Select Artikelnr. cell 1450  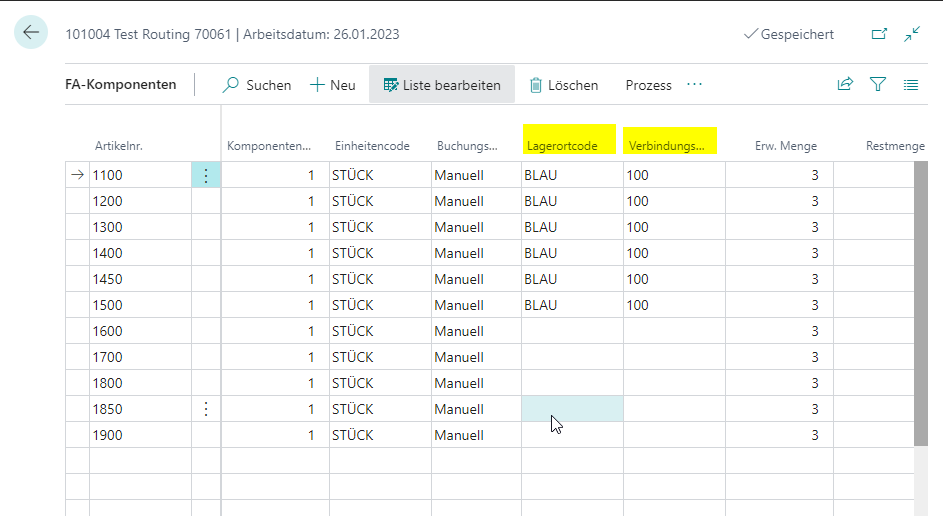[140, 279]
